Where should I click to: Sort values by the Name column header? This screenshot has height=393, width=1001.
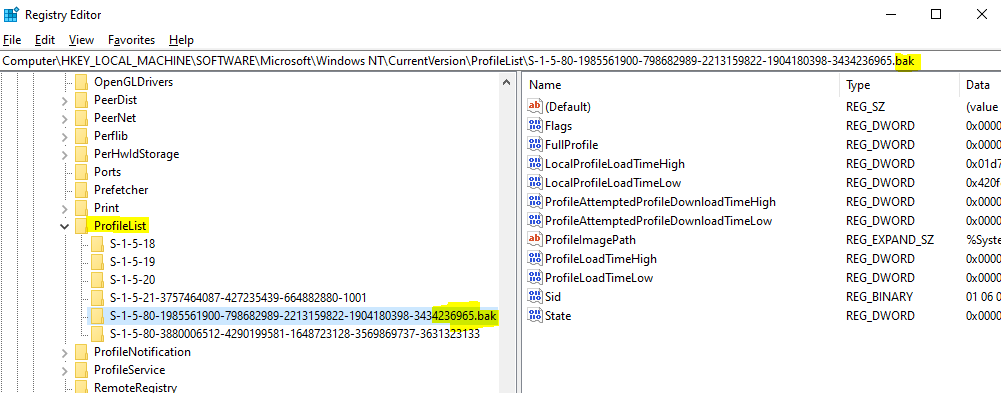(681, 85)
